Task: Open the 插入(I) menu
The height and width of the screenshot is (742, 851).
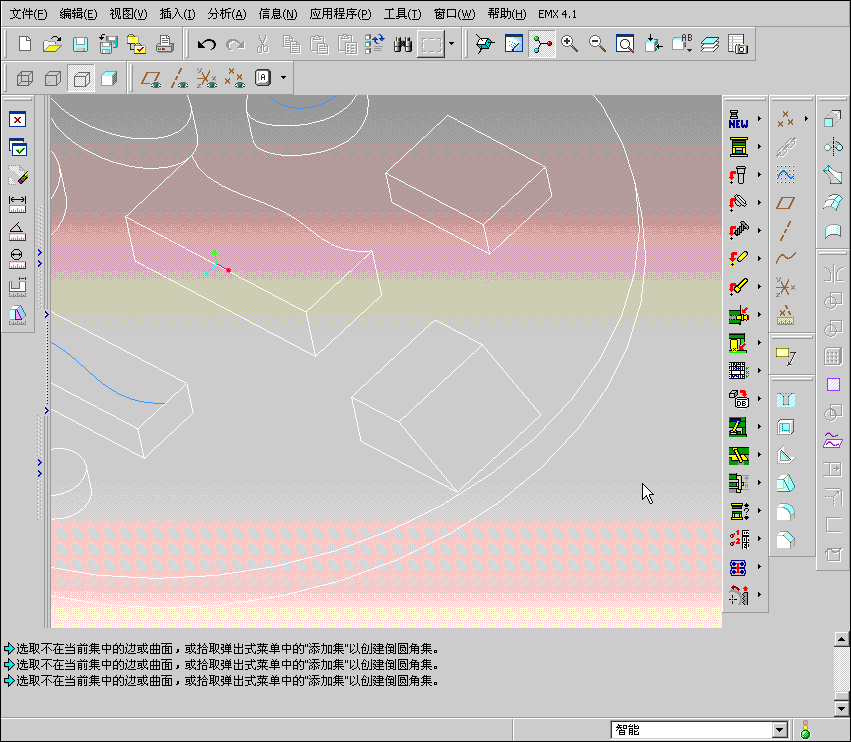Action: pyautogui.click(x=177, y=14)
